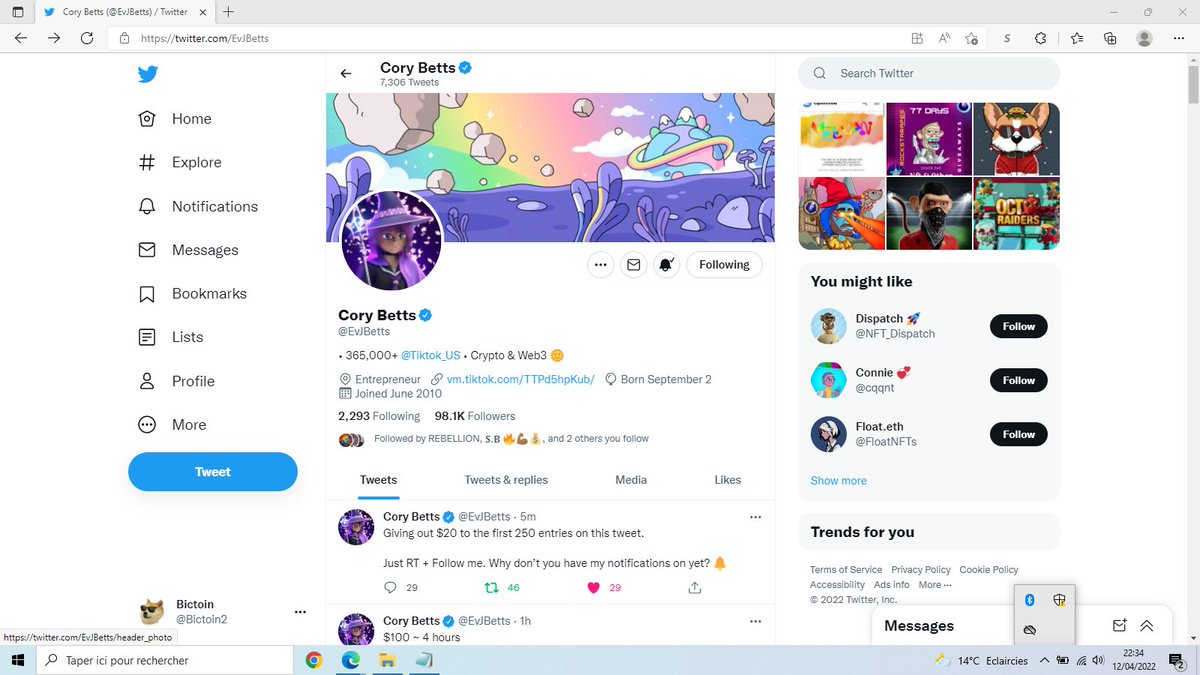Screen dimensions: 1200x675
Task: Expand the footer More menu
Action: [935, 585]
